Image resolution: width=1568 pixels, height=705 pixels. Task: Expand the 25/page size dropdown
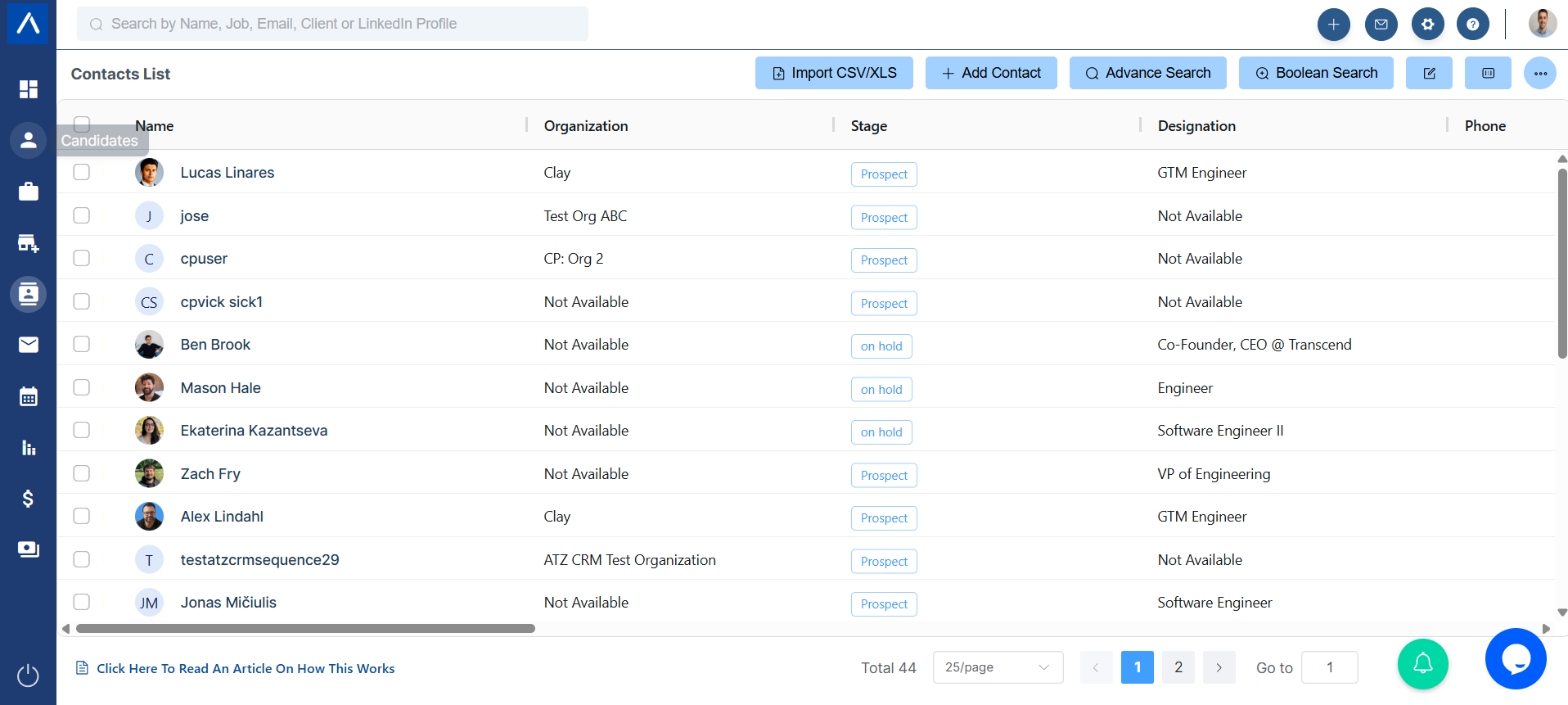pyautogui.click(x=998, y=667)
